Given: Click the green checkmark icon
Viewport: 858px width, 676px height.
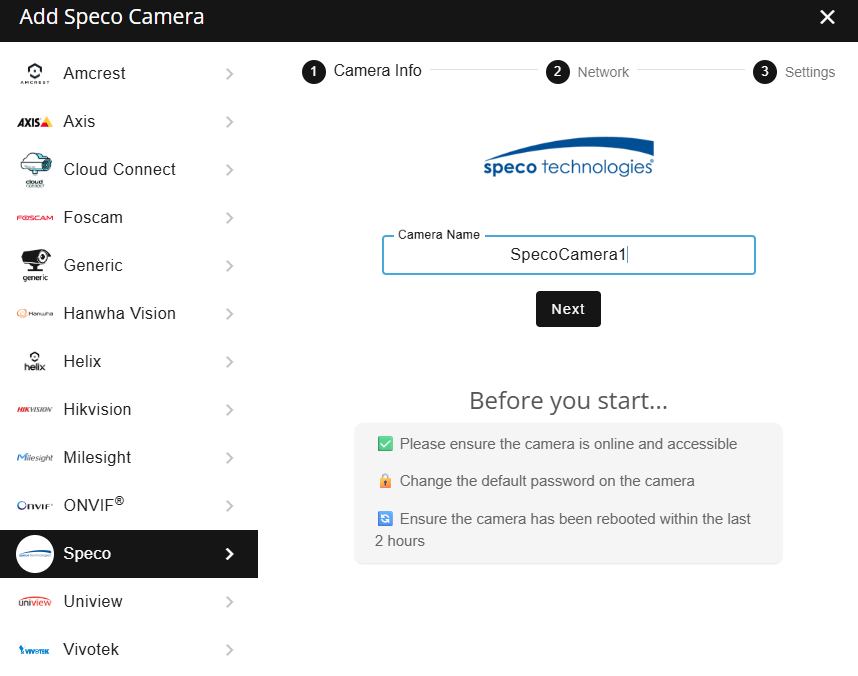Looking at the screenshot, I should click(x=385, y=443).
